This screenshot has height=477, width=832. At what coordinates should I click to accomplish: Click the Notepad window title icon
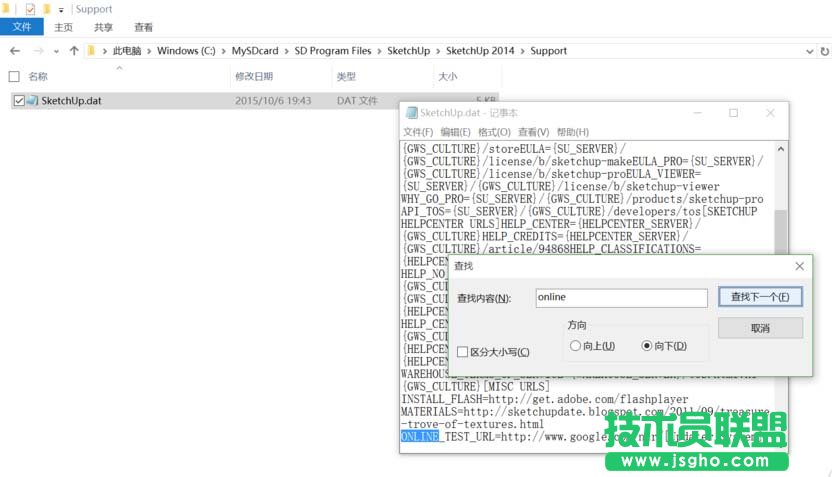click(411, 112)
